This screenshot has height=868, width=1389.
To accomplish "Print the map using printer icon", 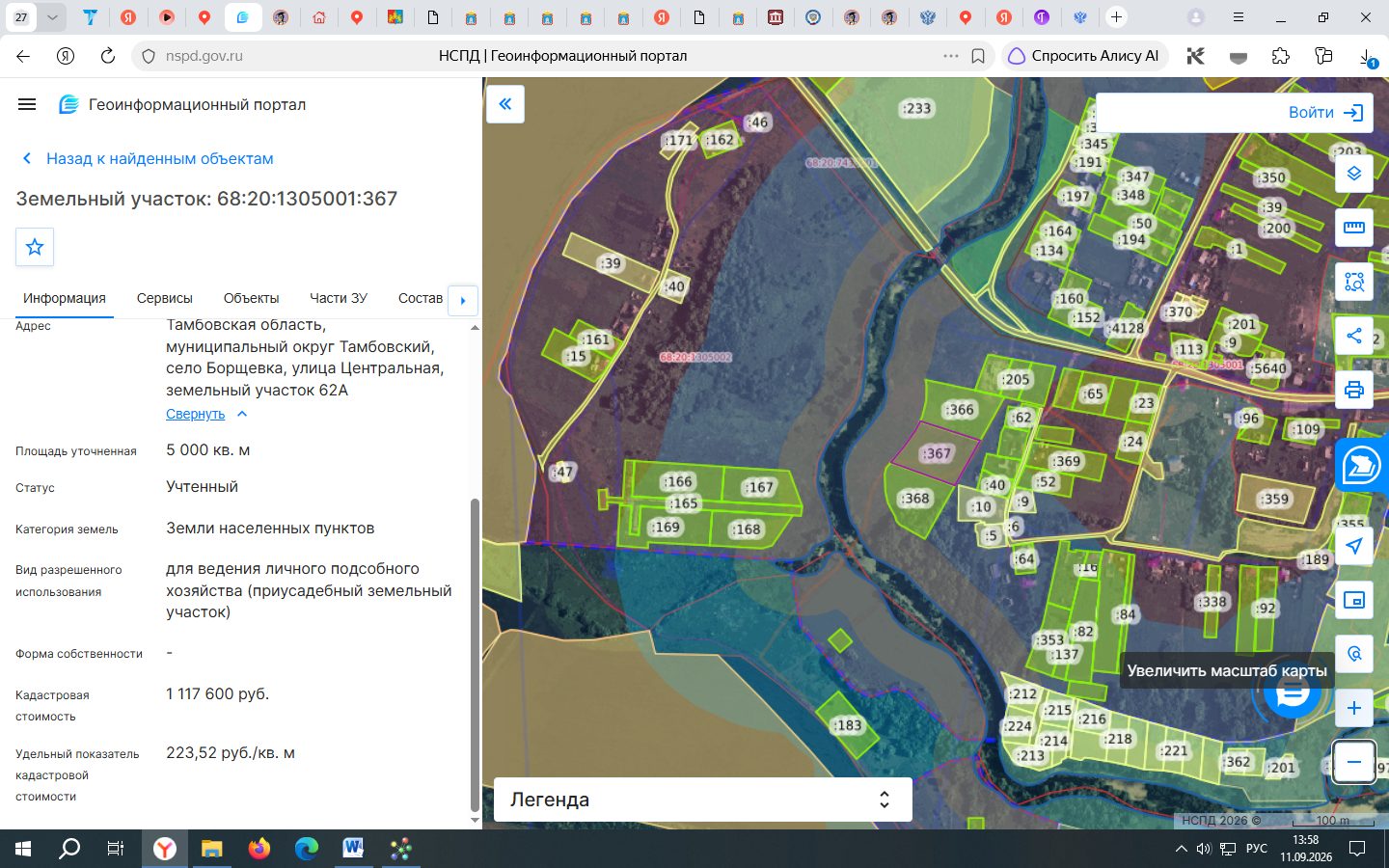I will (x=1354, y=390).
